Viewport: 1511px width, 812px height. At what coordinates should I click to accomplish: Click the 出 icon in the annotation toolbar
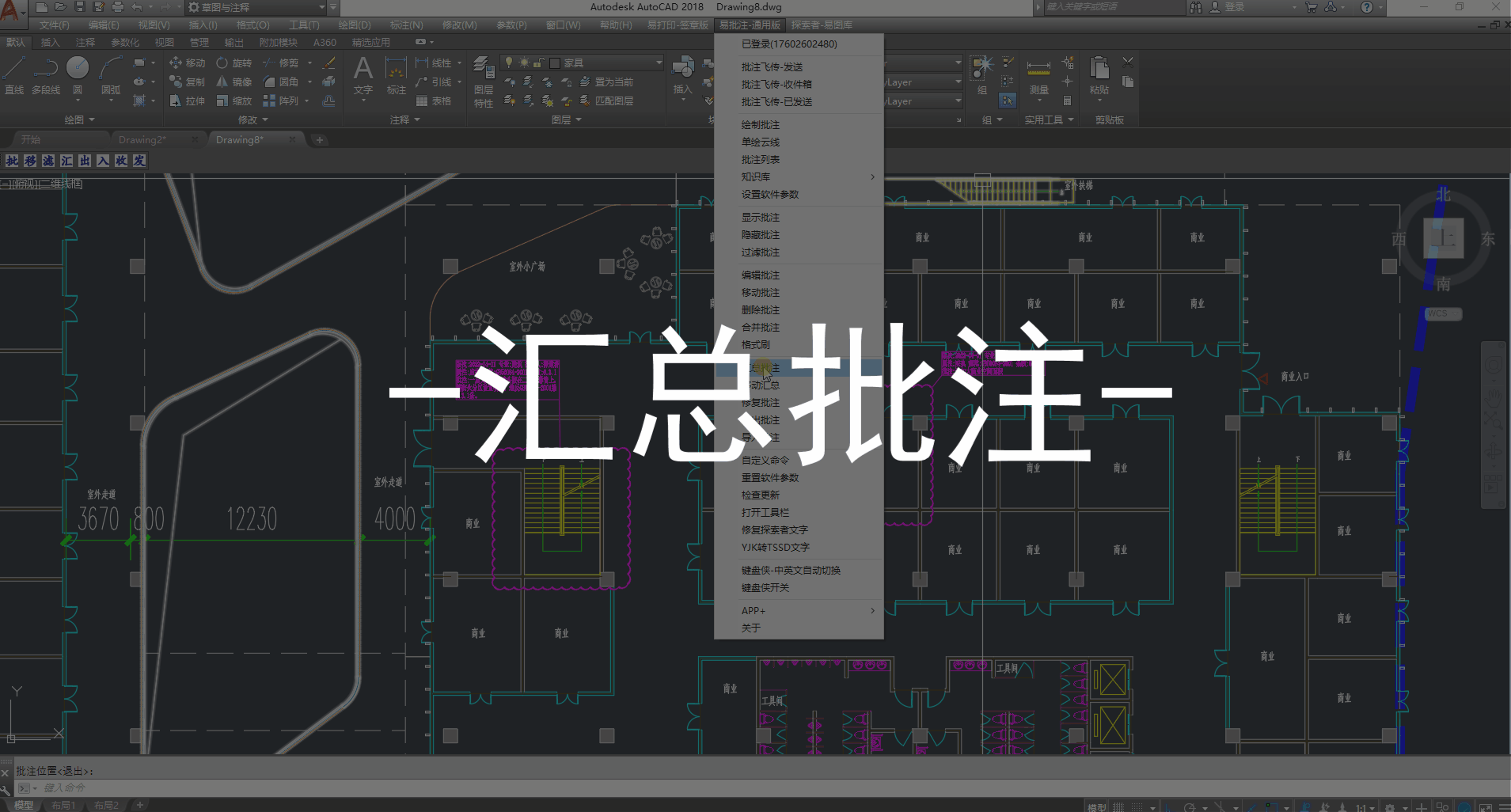[85, 161]
